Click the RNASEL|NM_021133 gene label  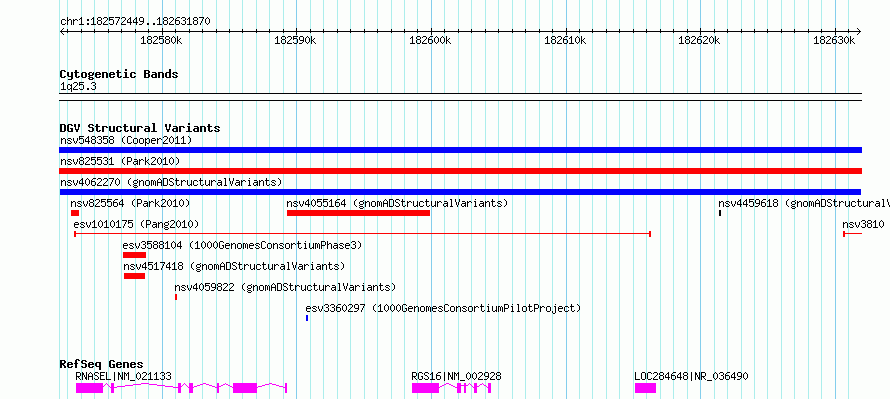[123, 376]
